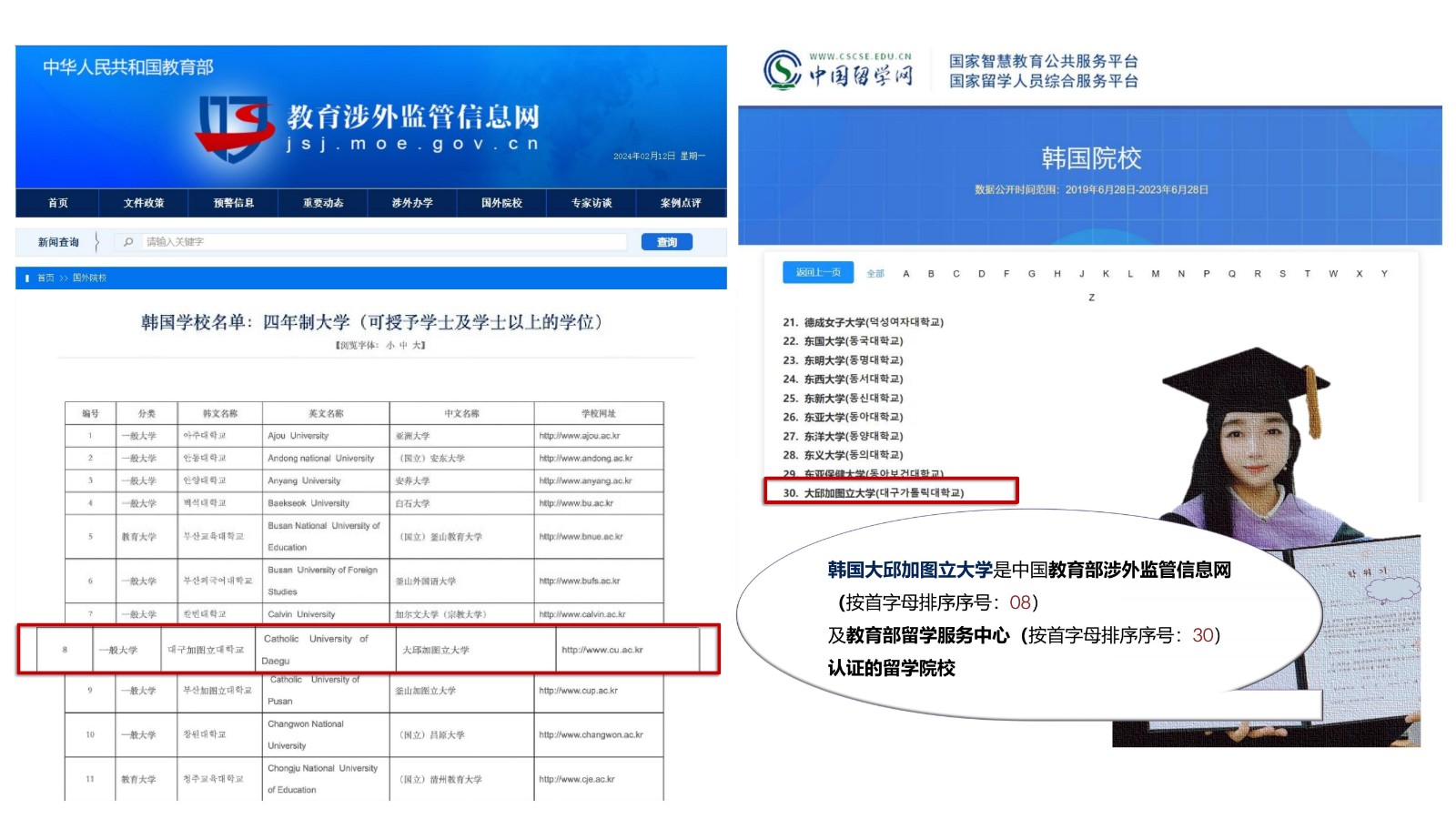Open the 案例点评 menu item
This screenshot has height=819, width=1456.
click(x=681, y=203)
